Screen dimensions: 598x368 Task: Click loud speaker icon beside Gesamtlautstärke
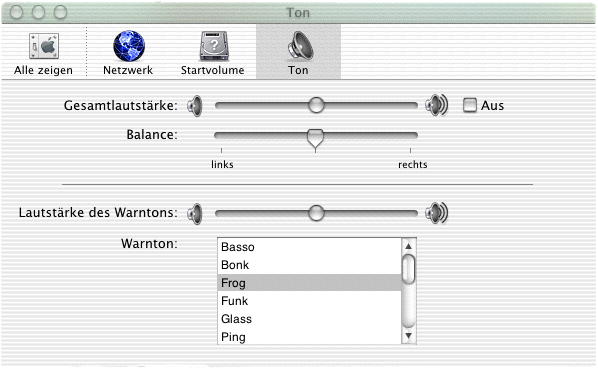point(437,105)
